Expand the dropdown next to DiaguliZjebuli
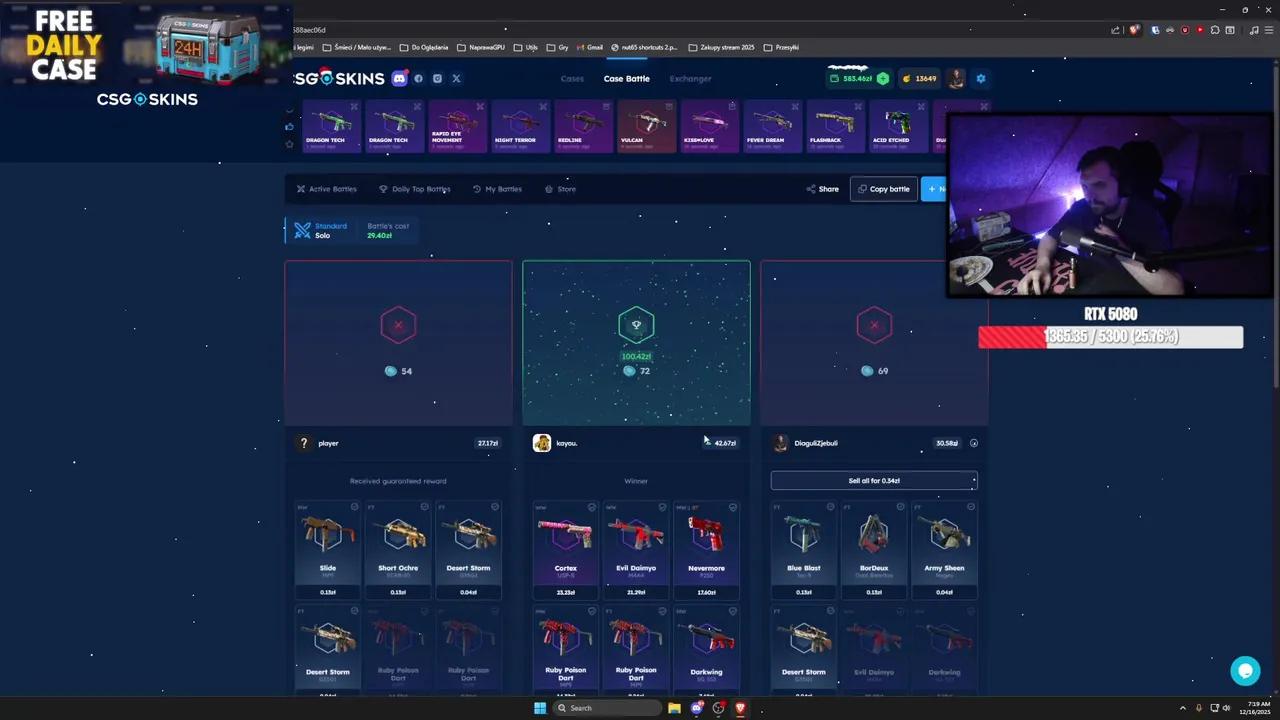 [x=973, y=443]
